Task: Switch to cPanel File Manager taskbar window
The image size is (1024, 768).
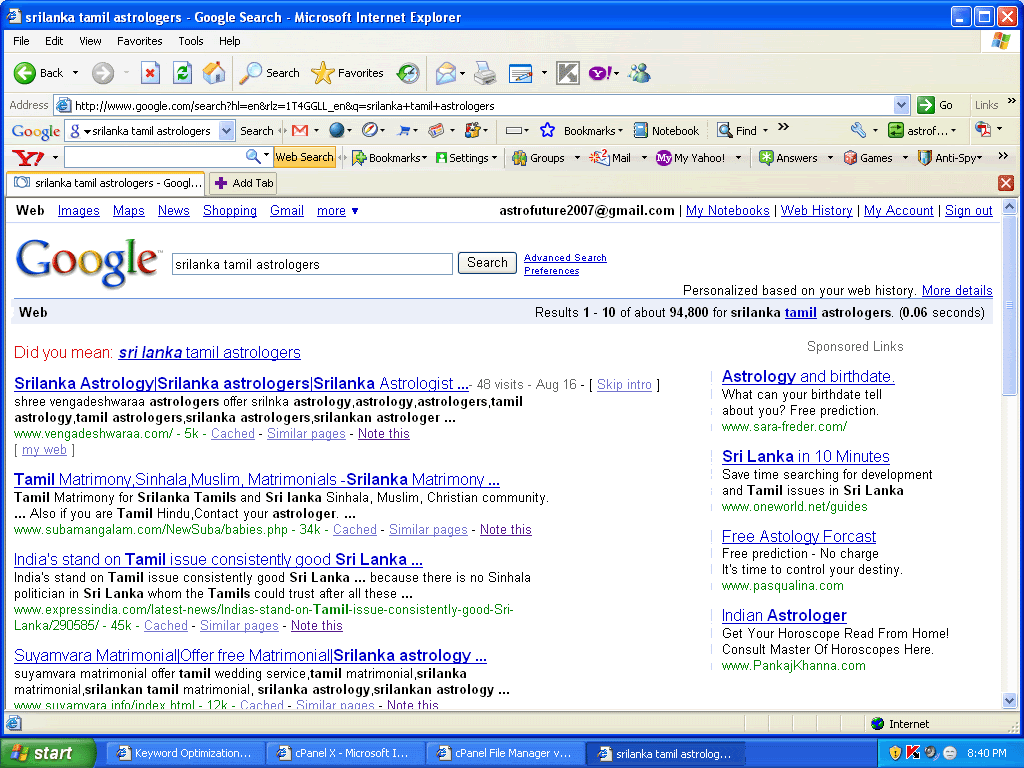Action: [505, 753]
